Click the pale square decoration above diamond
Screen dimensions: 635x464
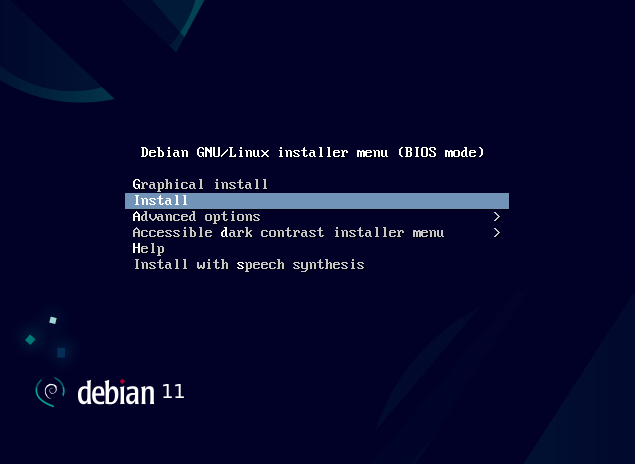53,320
